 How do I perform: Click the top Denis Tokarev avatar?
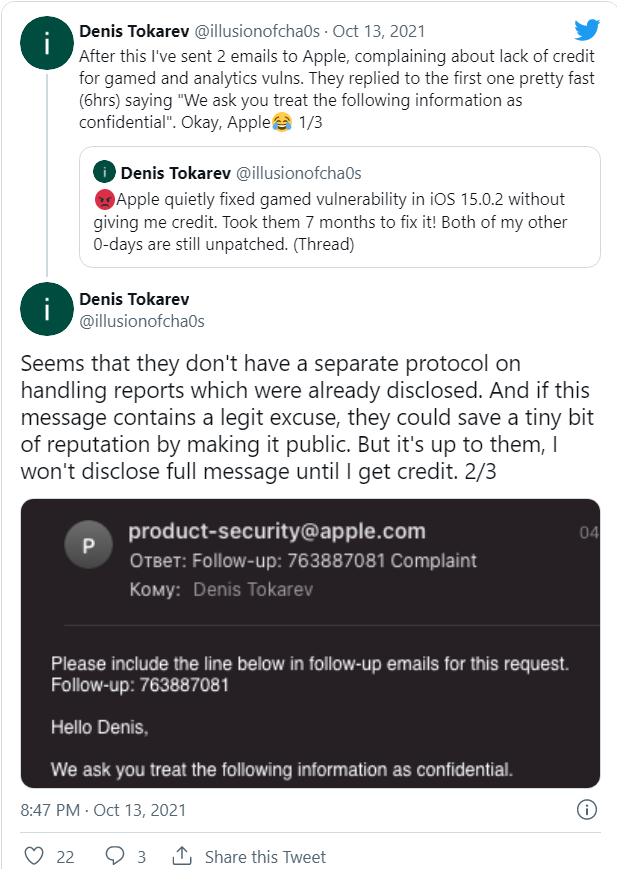click(x=46, y=44)
